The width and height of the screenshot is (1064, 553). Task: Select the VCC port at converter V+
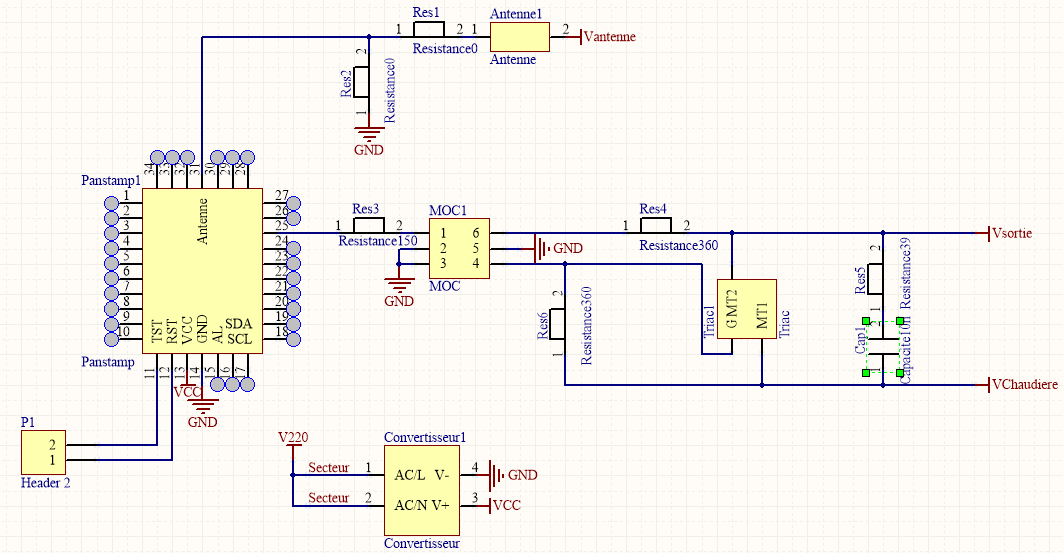click(505, 506)
